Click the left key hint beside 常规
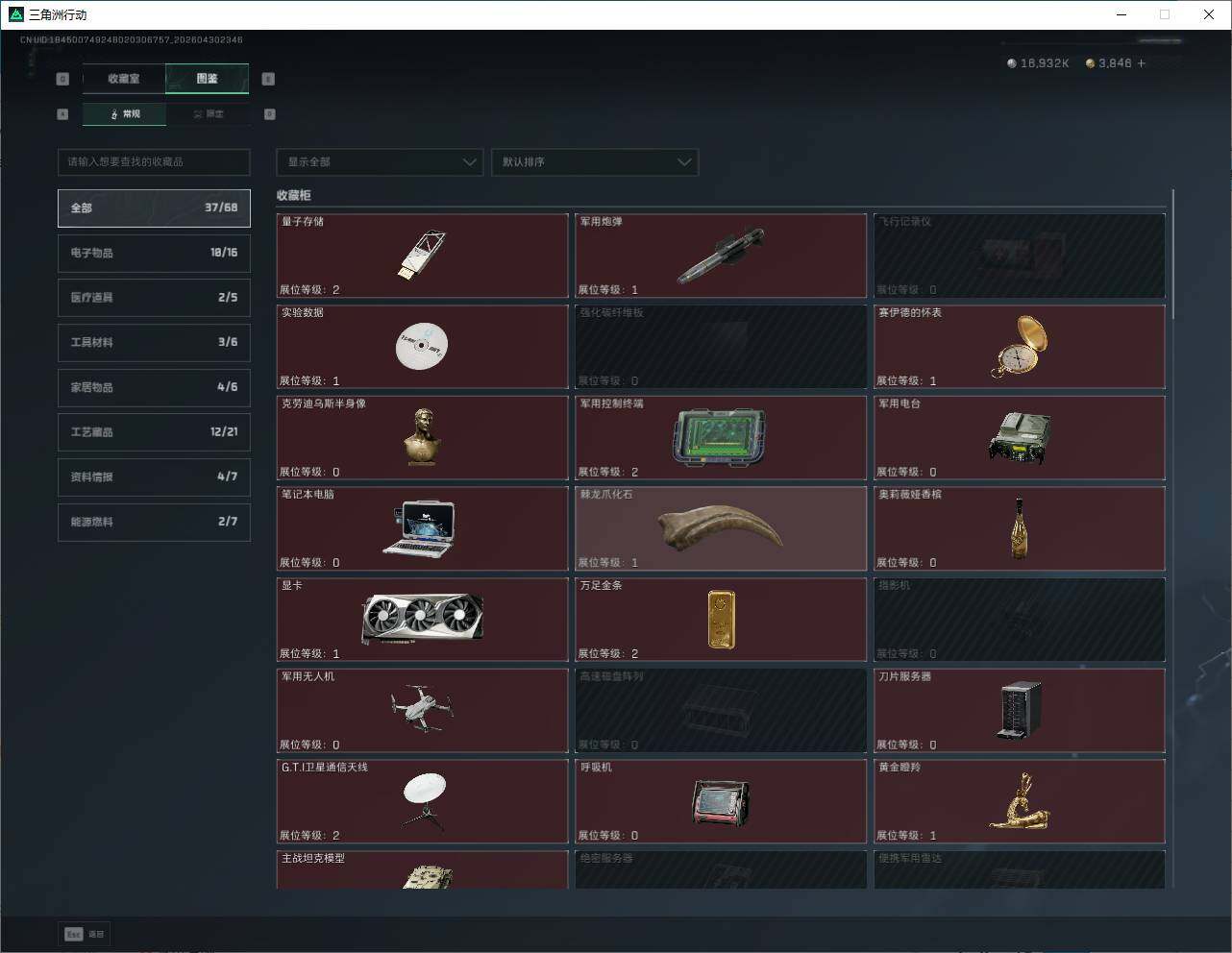 (x=62, y=114)
